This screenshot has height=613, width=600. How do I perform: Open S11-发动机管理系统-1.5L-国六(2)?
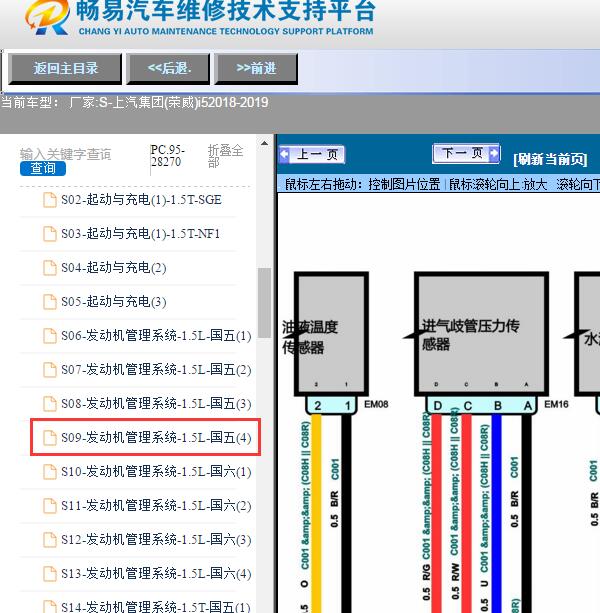(x=156, y=506)
